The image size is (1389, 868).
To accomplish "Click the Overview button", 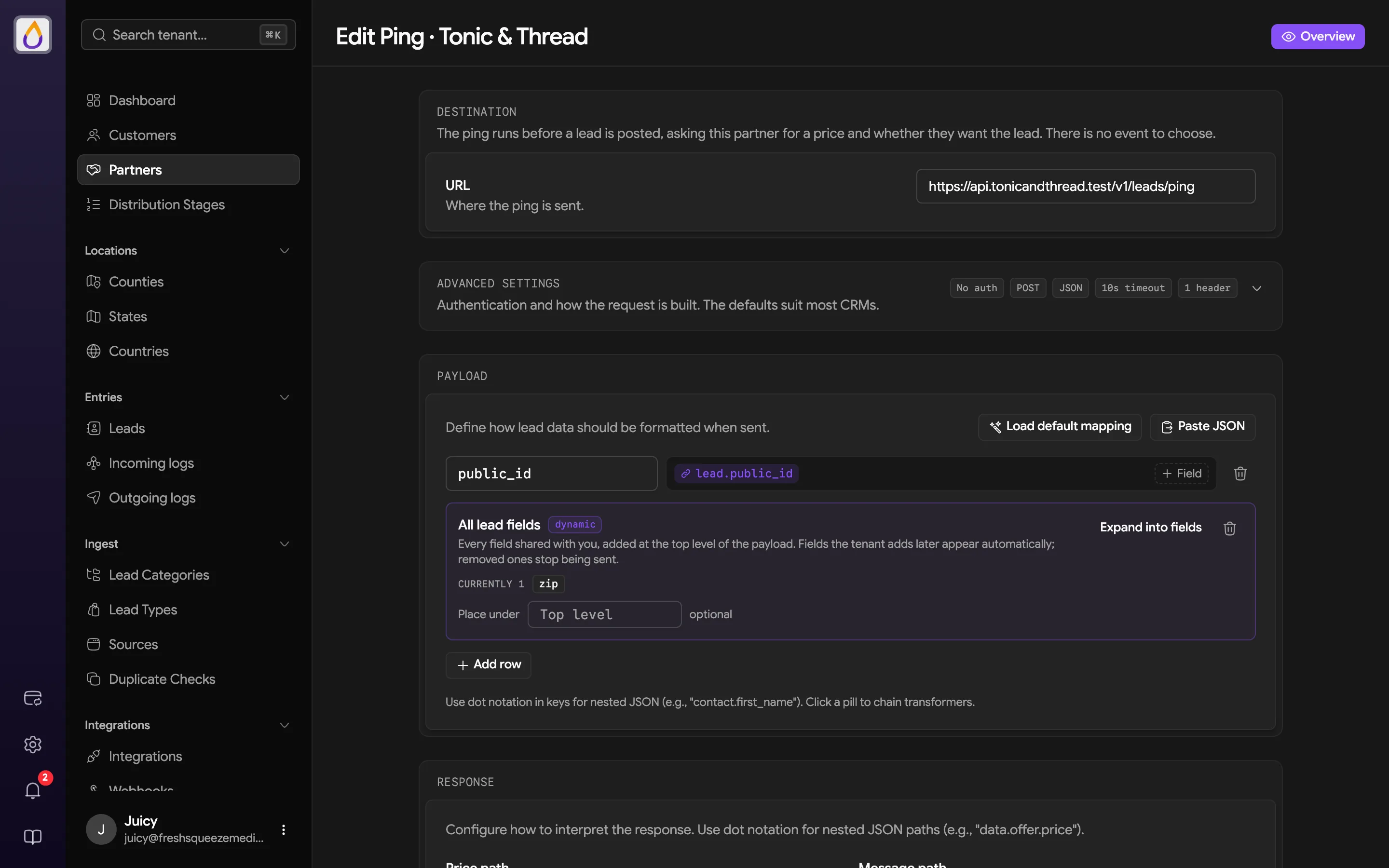I will pos(1317,36).
